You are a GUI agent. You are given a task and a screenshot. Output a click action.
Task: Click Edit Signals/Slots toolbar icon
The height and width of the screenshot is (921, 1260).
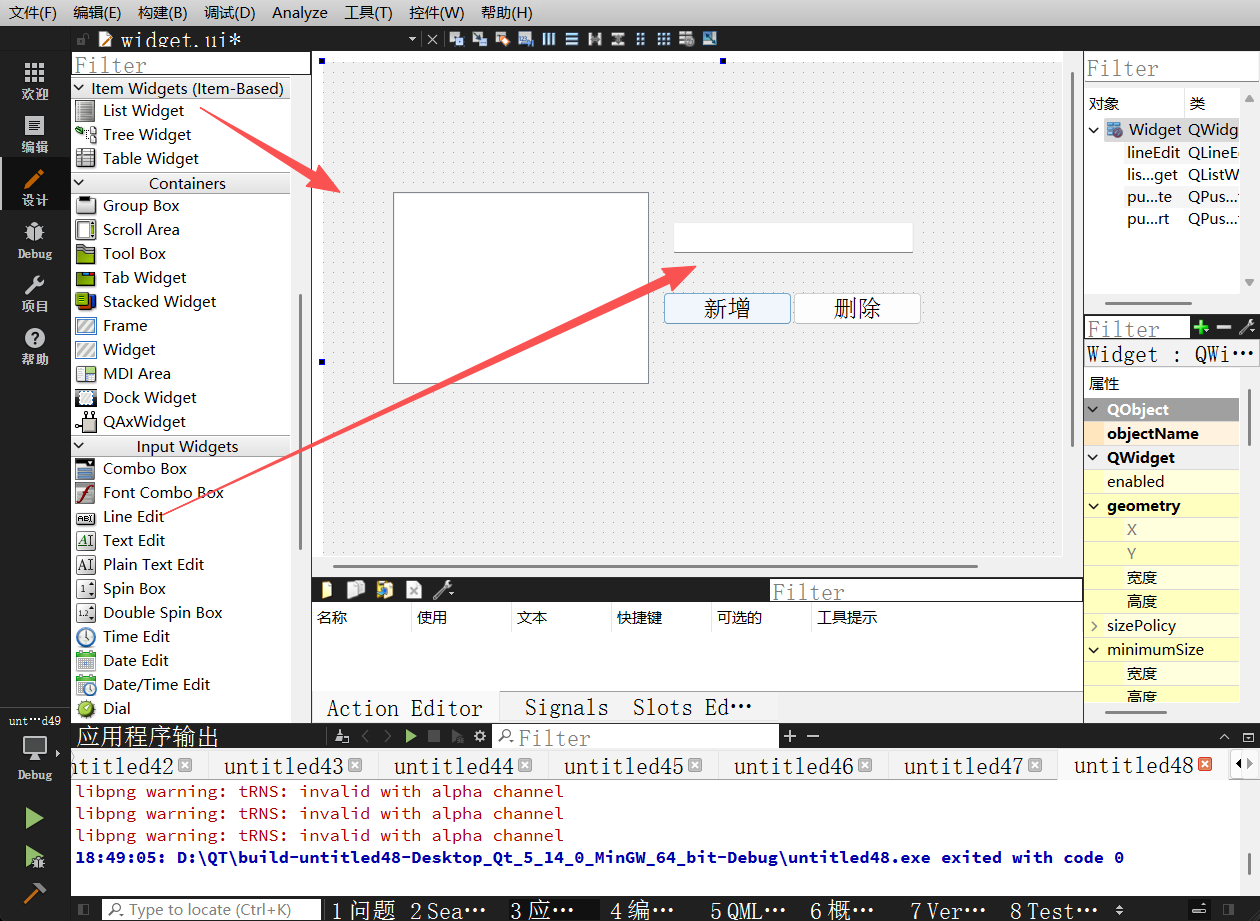point(480,39)
